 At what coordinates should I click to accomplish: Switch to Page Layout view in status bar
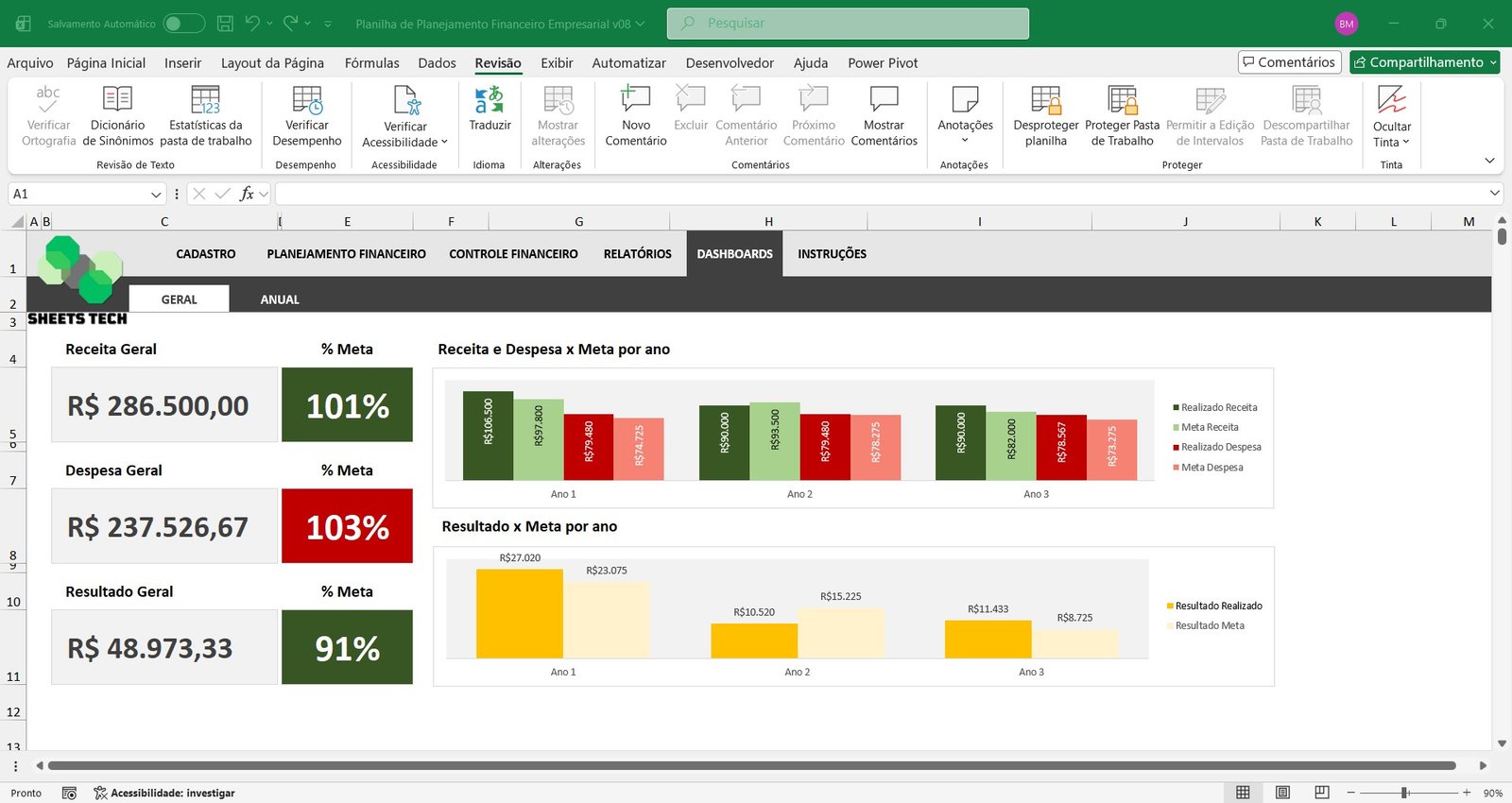click(1282, 793)
